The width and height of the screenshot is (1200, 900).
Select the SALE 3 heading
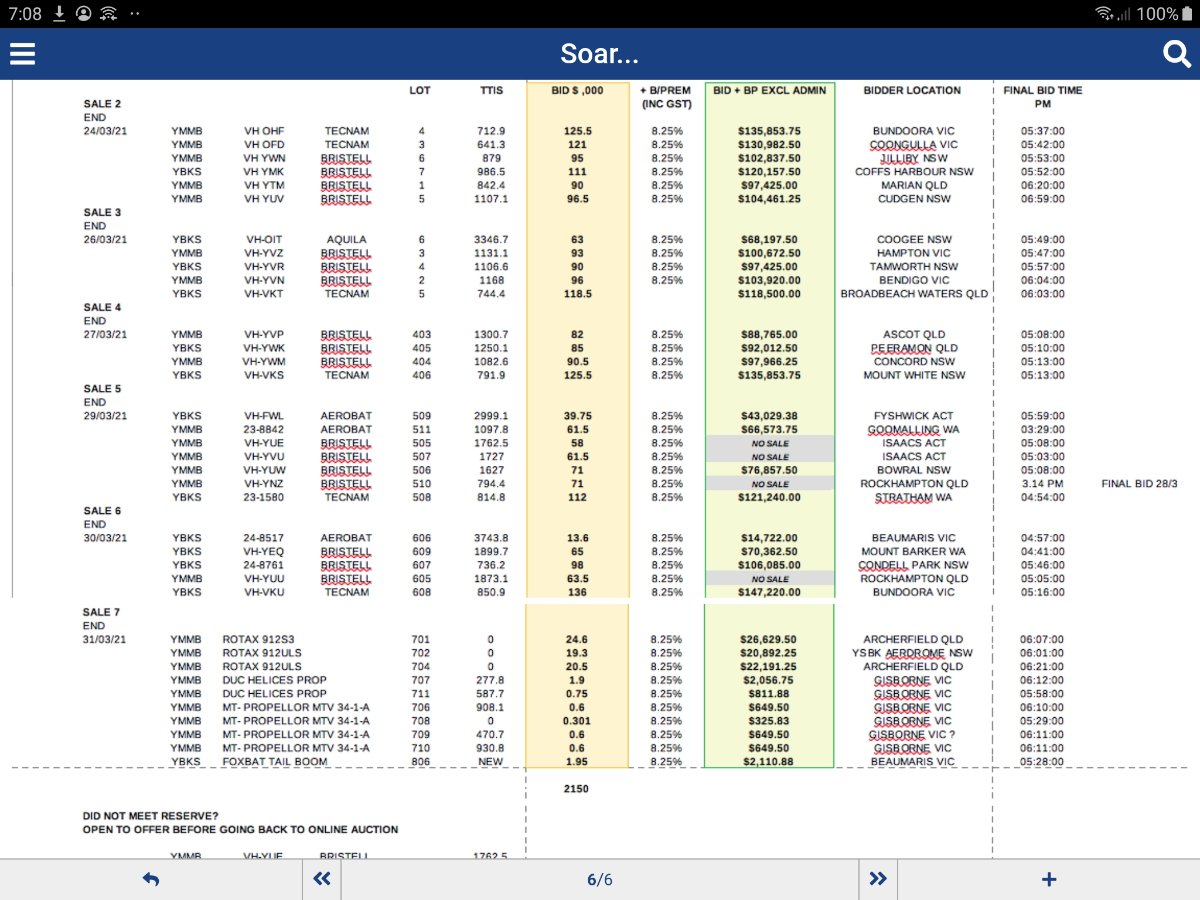102,213
